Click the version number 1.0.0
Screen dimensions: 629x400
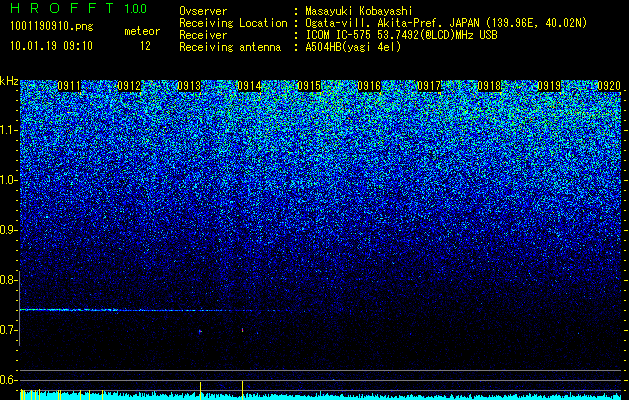[x=136, y=8]
